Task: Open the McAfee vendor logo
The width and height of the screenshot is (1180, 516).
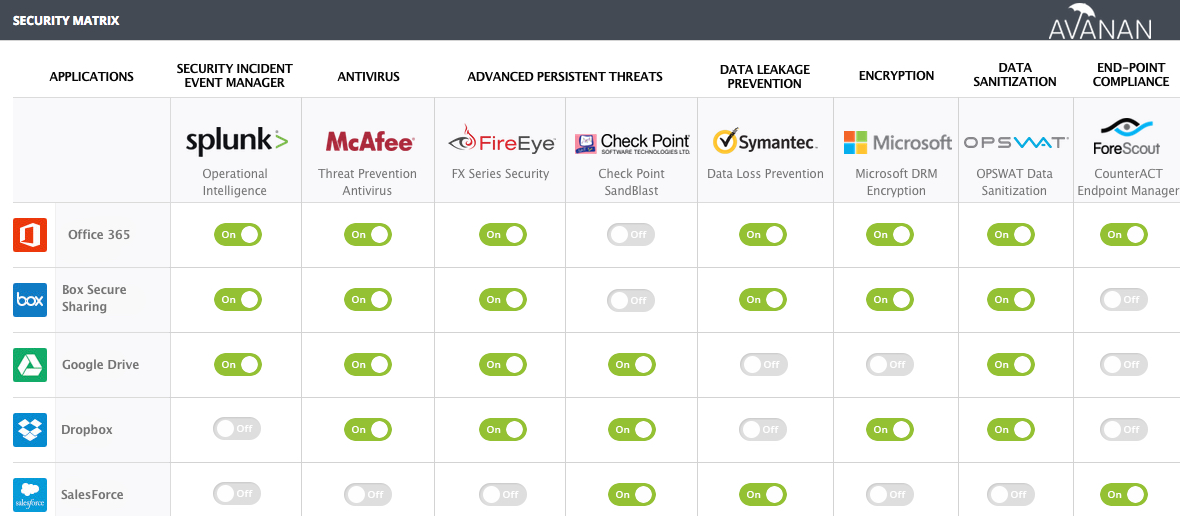Action: click(x=369, y=143)
